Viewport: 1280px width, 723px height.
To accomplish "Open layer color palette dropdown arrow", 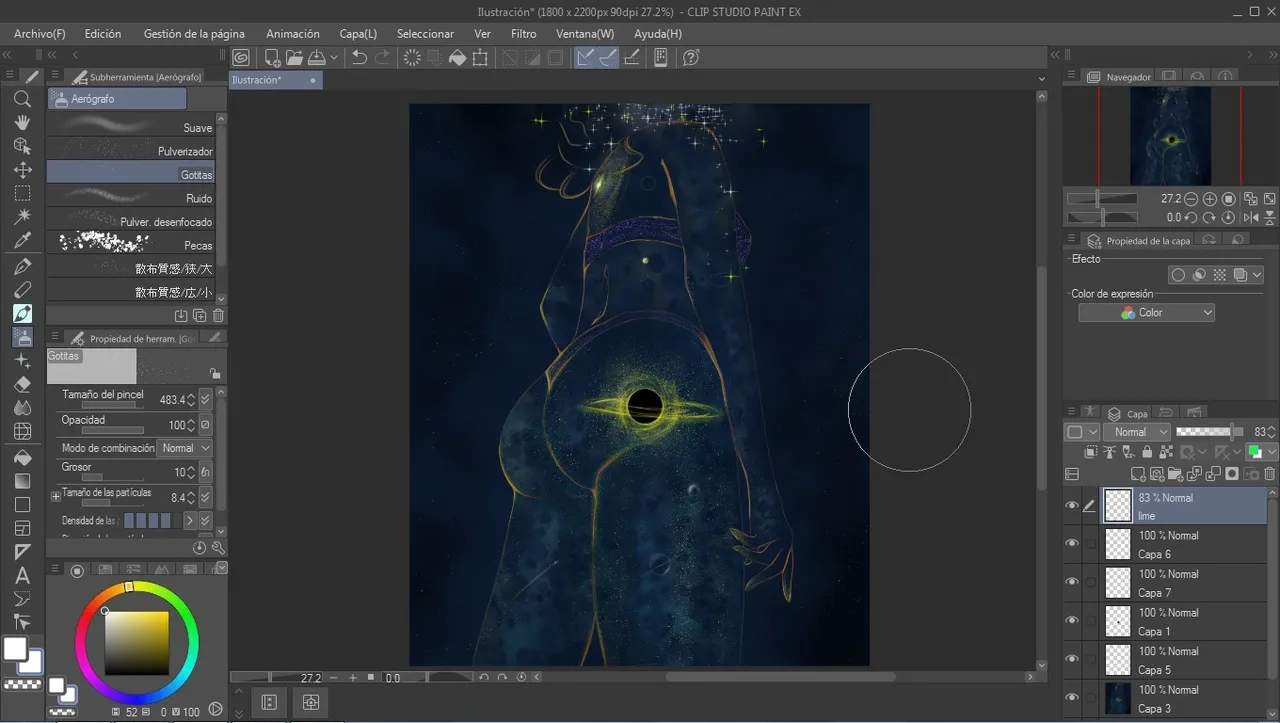I will [x=1271, y=453].
